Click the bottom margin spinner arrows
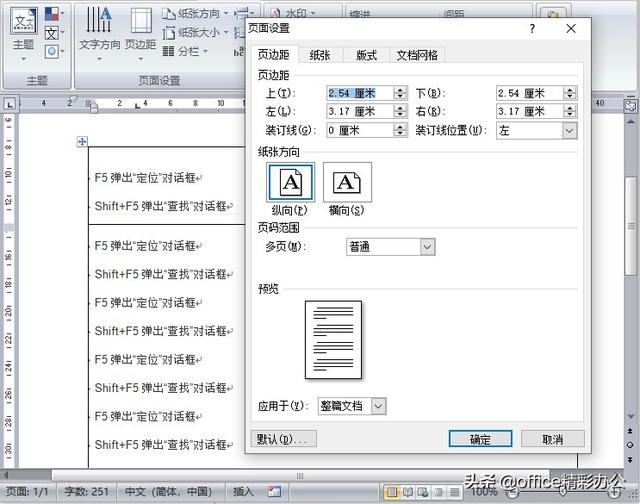 [x=570, y=93]
